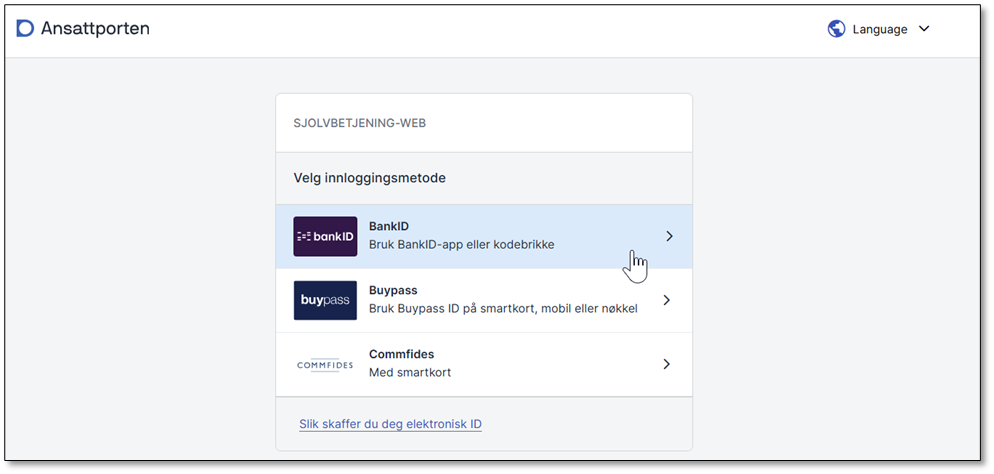
Task: Click the Language label in header
Action: point(880,29)
